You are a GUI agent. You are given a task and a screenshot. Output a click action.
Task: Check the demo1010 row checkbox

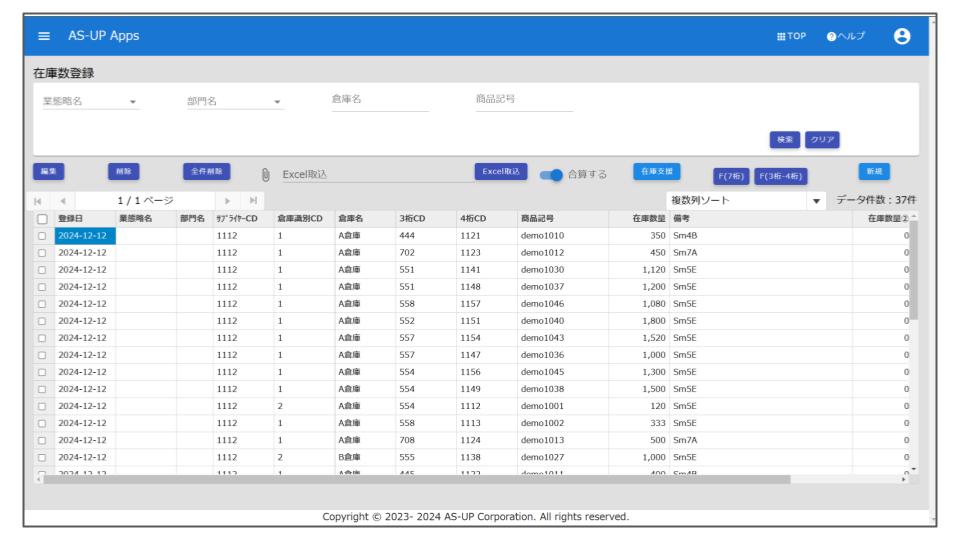click(41, 236)
